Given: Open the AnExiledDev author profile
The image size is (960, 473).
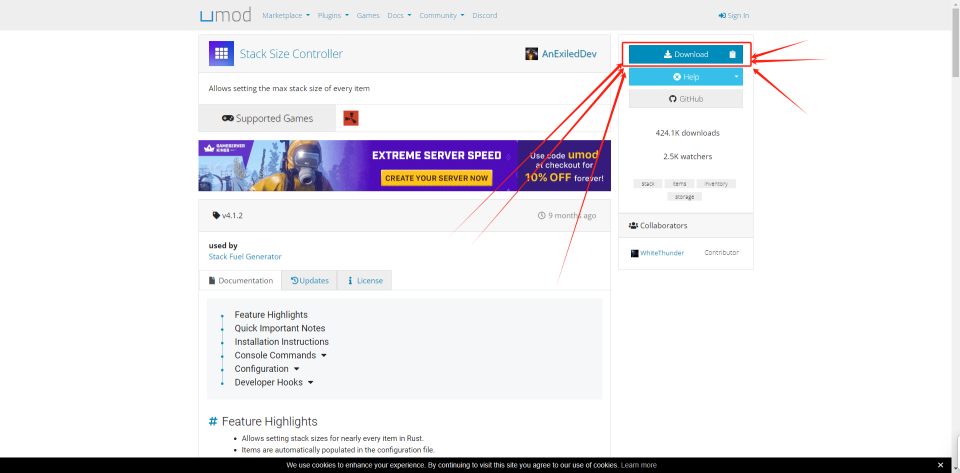Looking at the screenshot, I should click(569, 54).
